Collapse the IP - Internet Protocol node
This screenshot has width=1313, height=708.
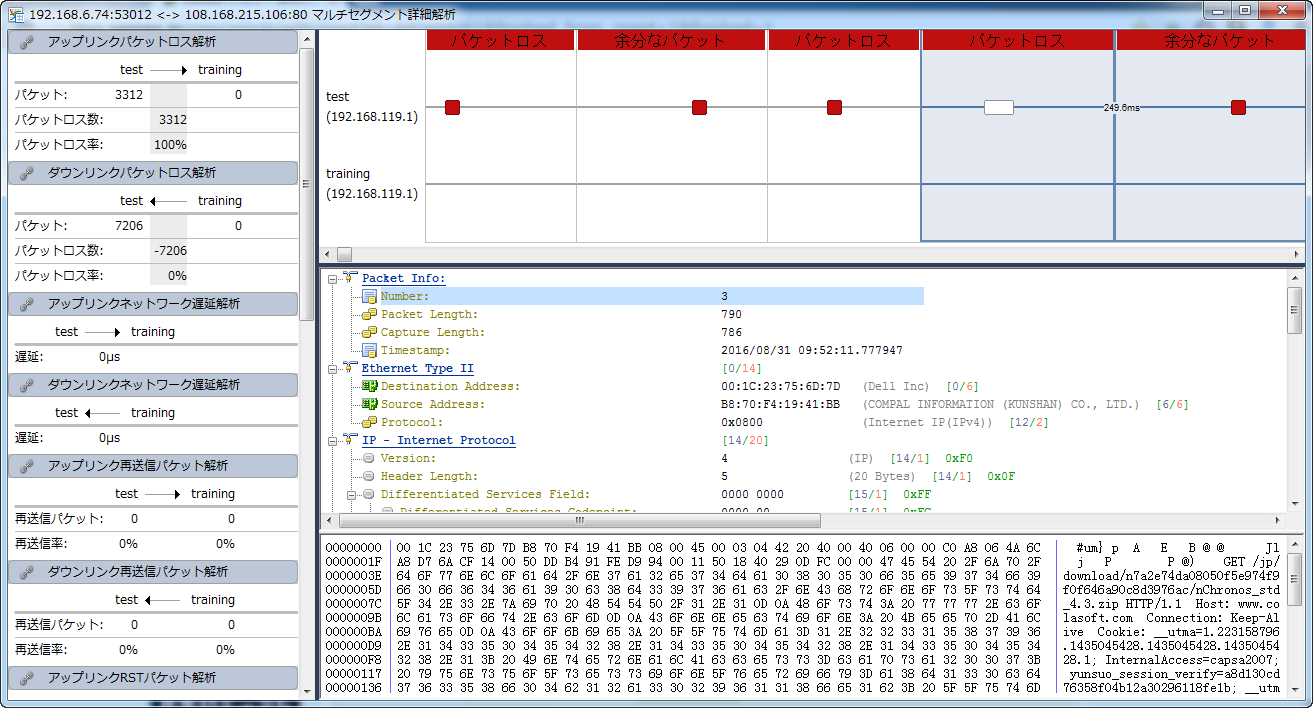point(333,441)
